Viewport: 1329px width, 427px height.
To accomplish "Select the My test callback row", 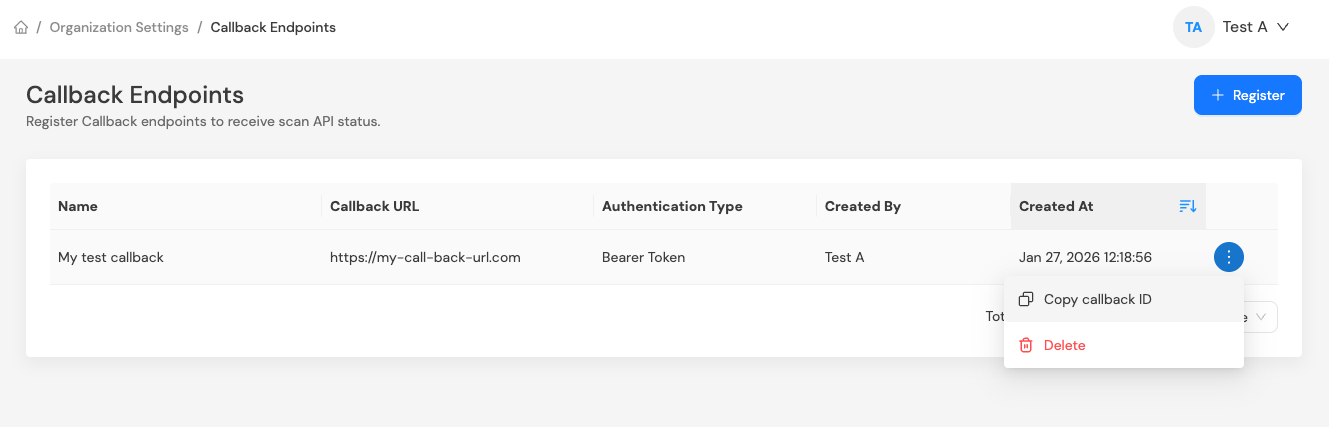I will (111, 257).
